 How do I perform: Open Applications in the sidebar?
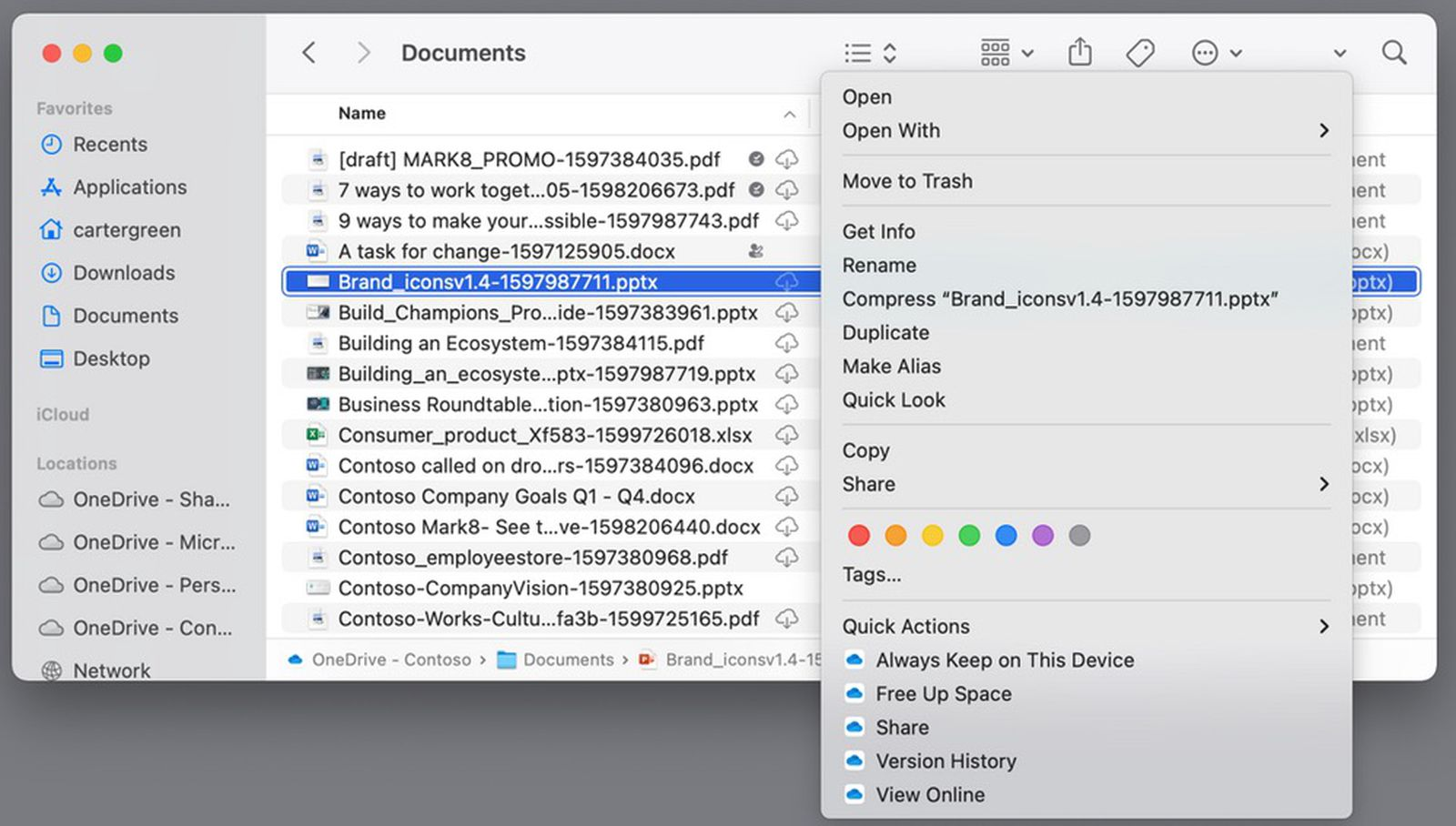pos(129,187)
